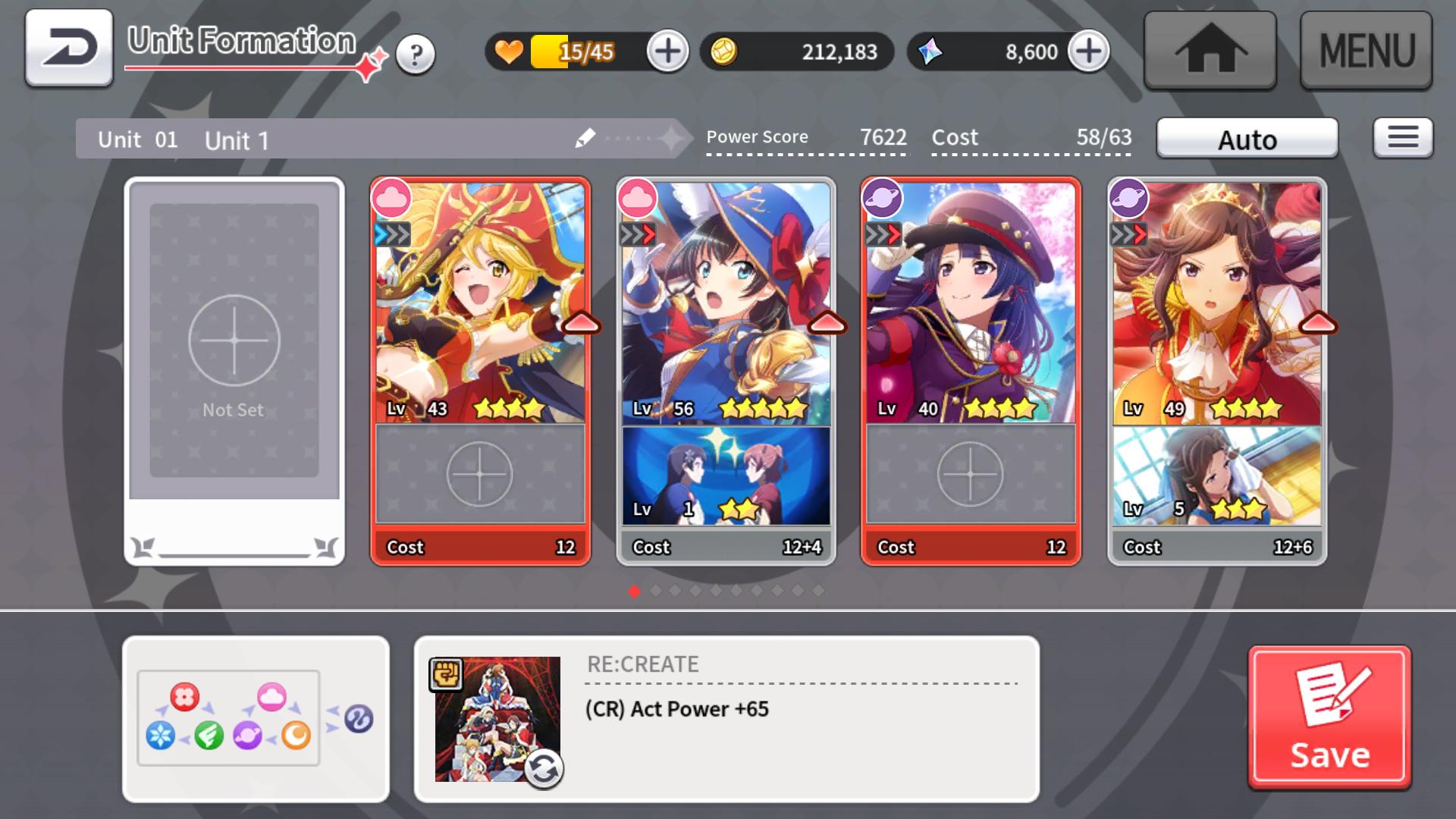
Task: Open the list options hamburger icon
Action: pos(1403,137)
